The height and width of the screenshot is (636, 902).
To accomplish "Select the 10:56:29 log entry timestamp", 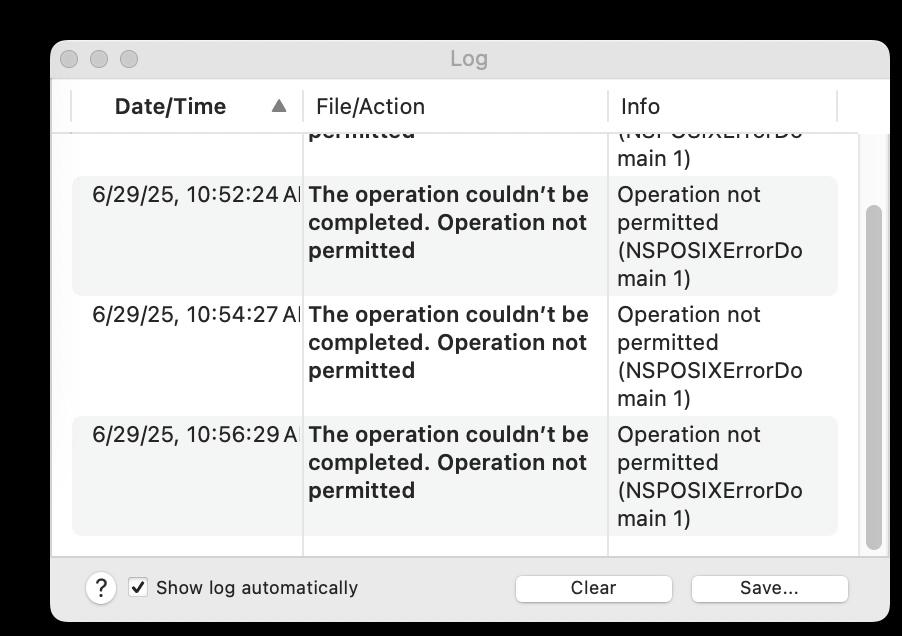I will coord(196,434).
